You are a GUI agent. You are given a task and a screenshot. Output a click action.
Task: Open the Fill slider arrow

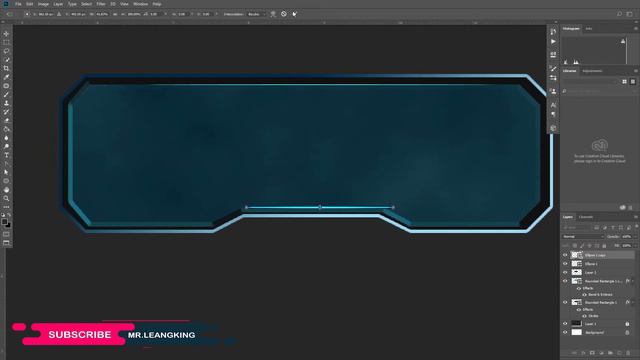635,245
